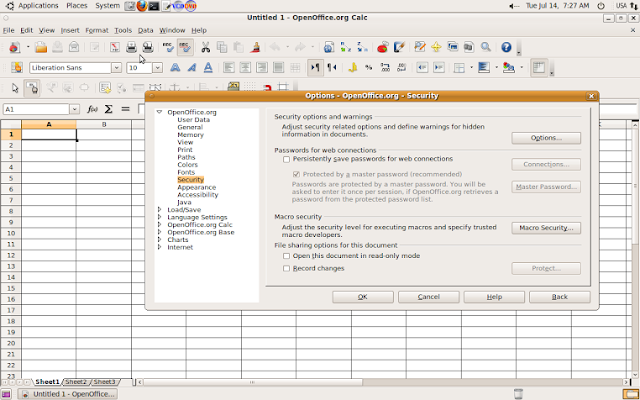Toggle Protected by a master password checkbox

click(x=296, y=174)
